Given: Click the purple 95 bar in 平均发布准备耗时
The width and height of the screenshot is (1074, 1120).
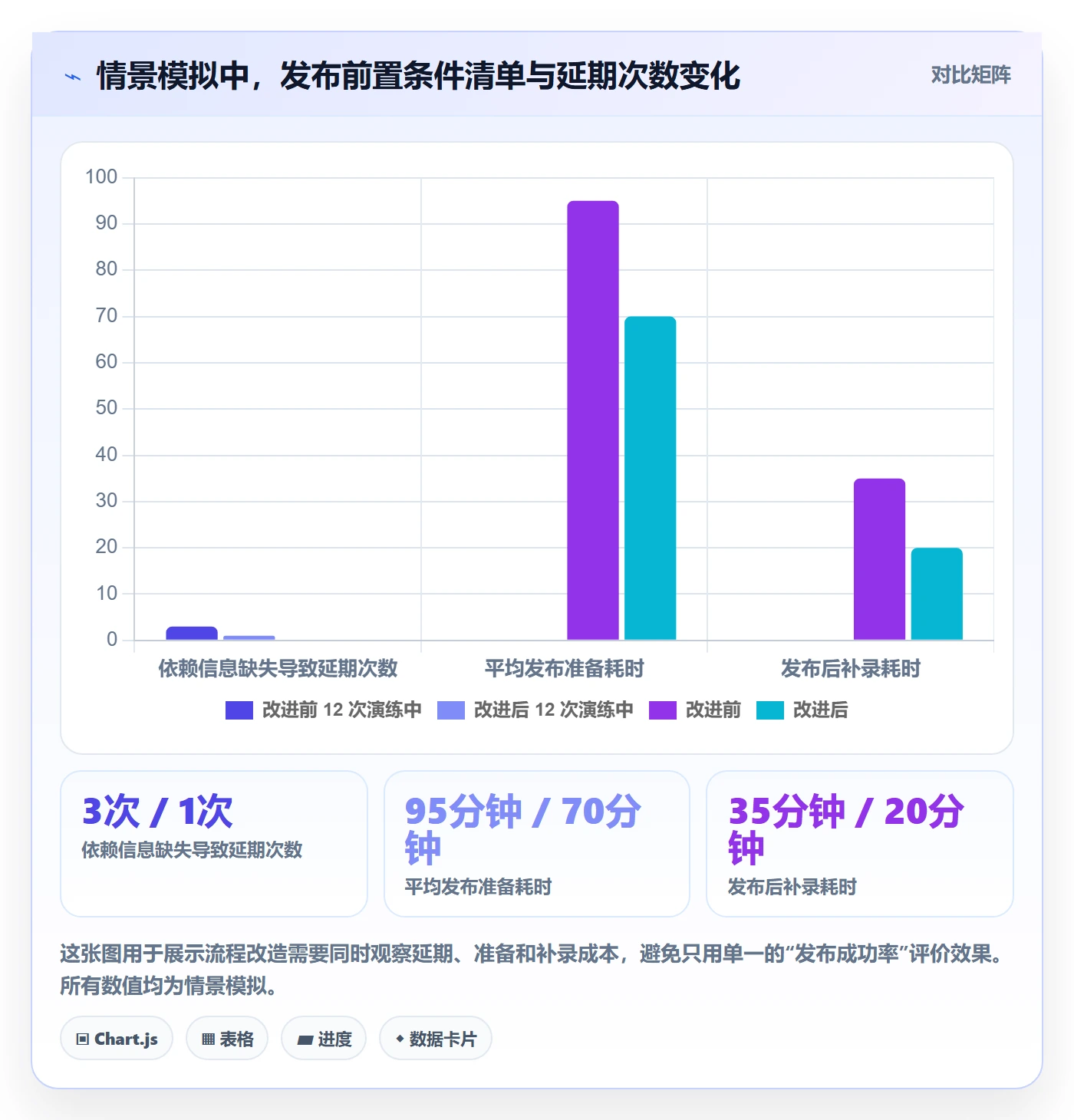Looking at the screenshot, I should [593, 420].
